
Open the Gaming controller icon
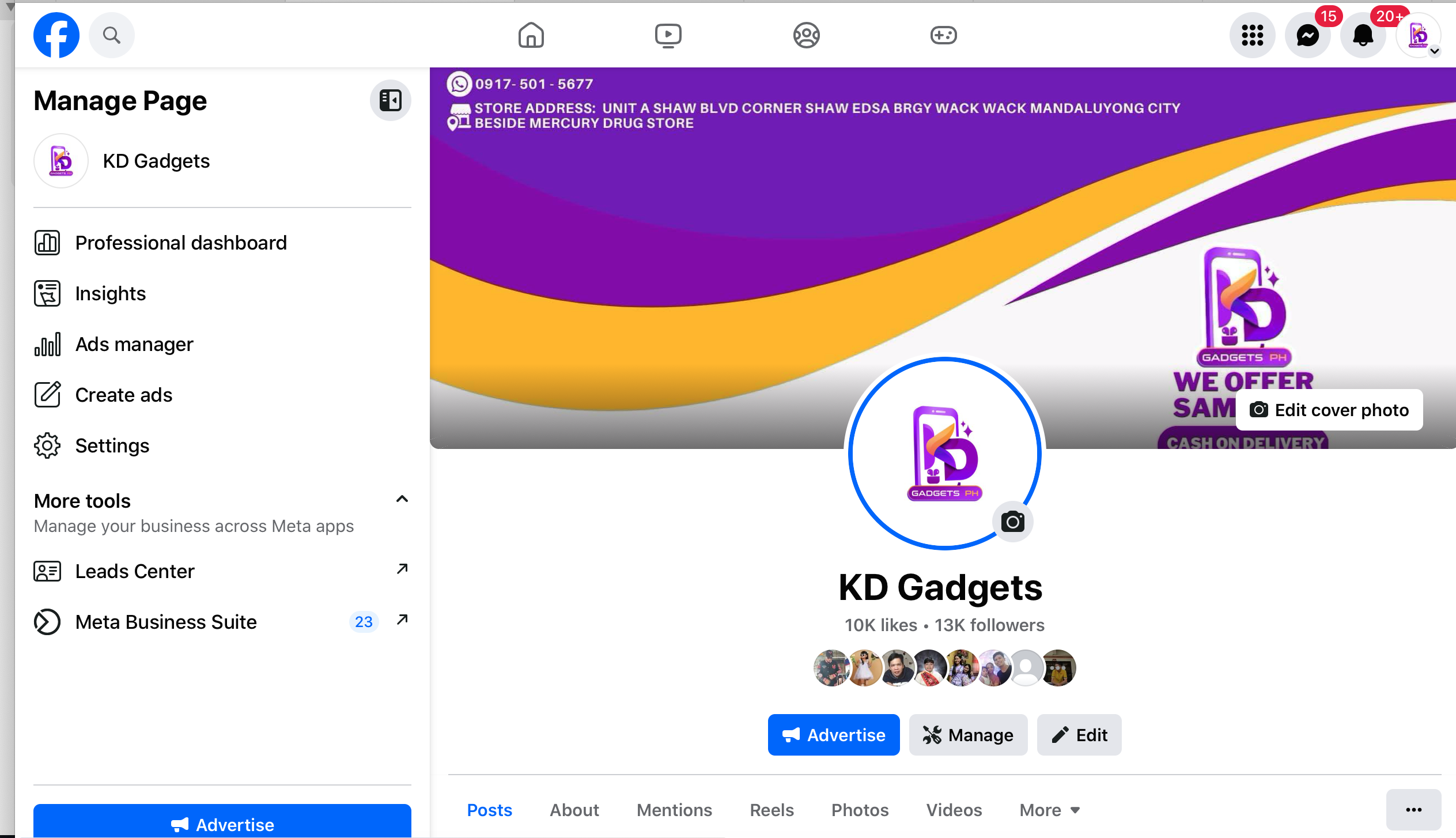pyautogui.click(x=943, y=35)
